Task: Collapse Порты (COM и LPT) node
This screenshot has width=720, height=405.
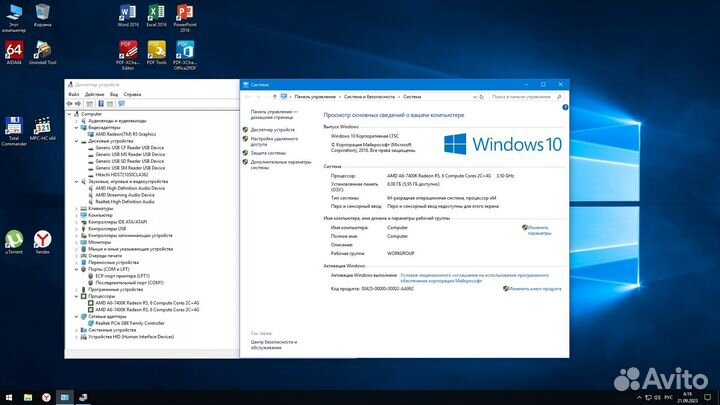Action: click(x=77, y=269)
